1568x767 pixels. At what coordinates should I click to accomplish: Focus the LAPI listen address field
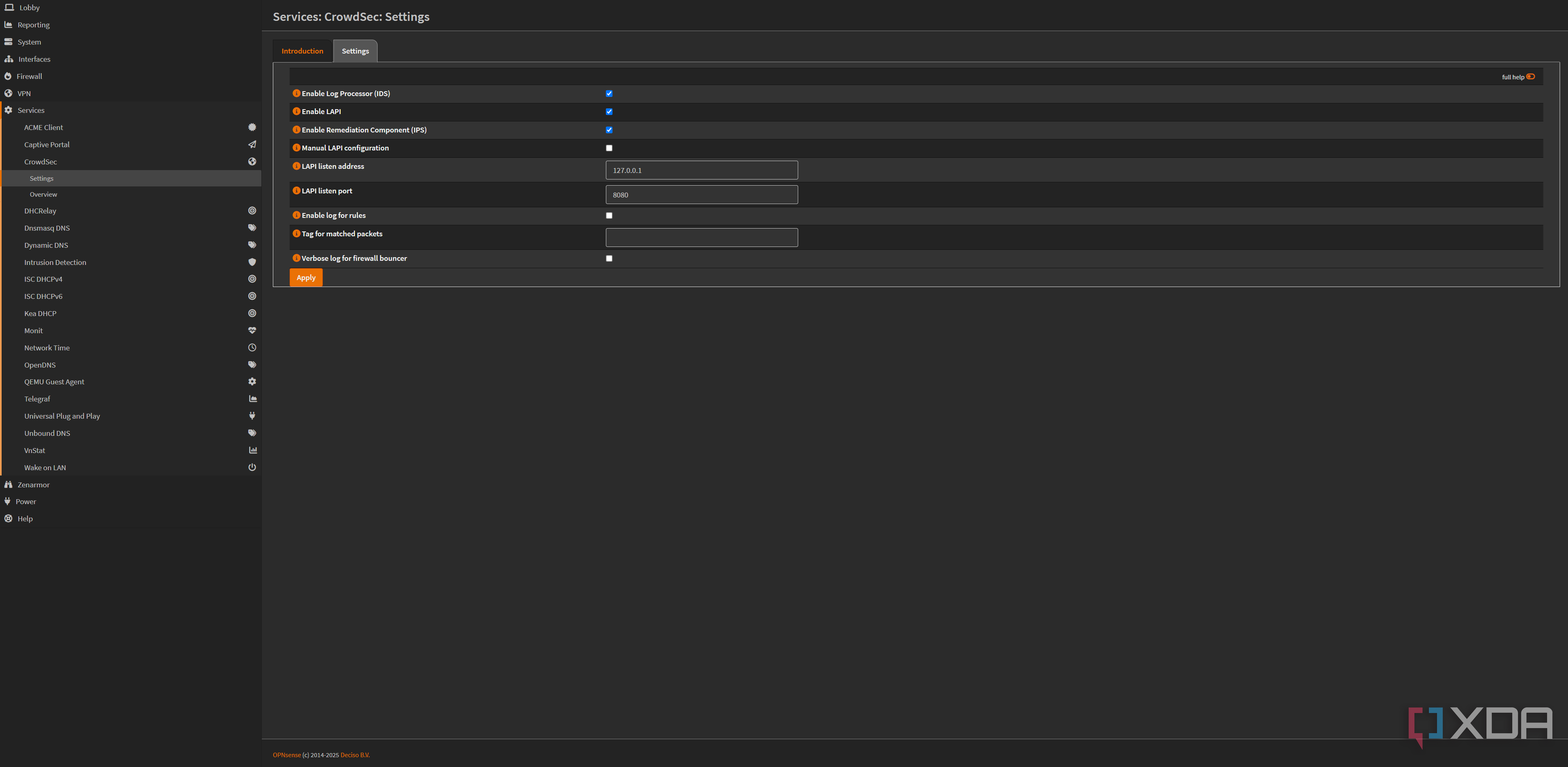[x=702, y=170]
